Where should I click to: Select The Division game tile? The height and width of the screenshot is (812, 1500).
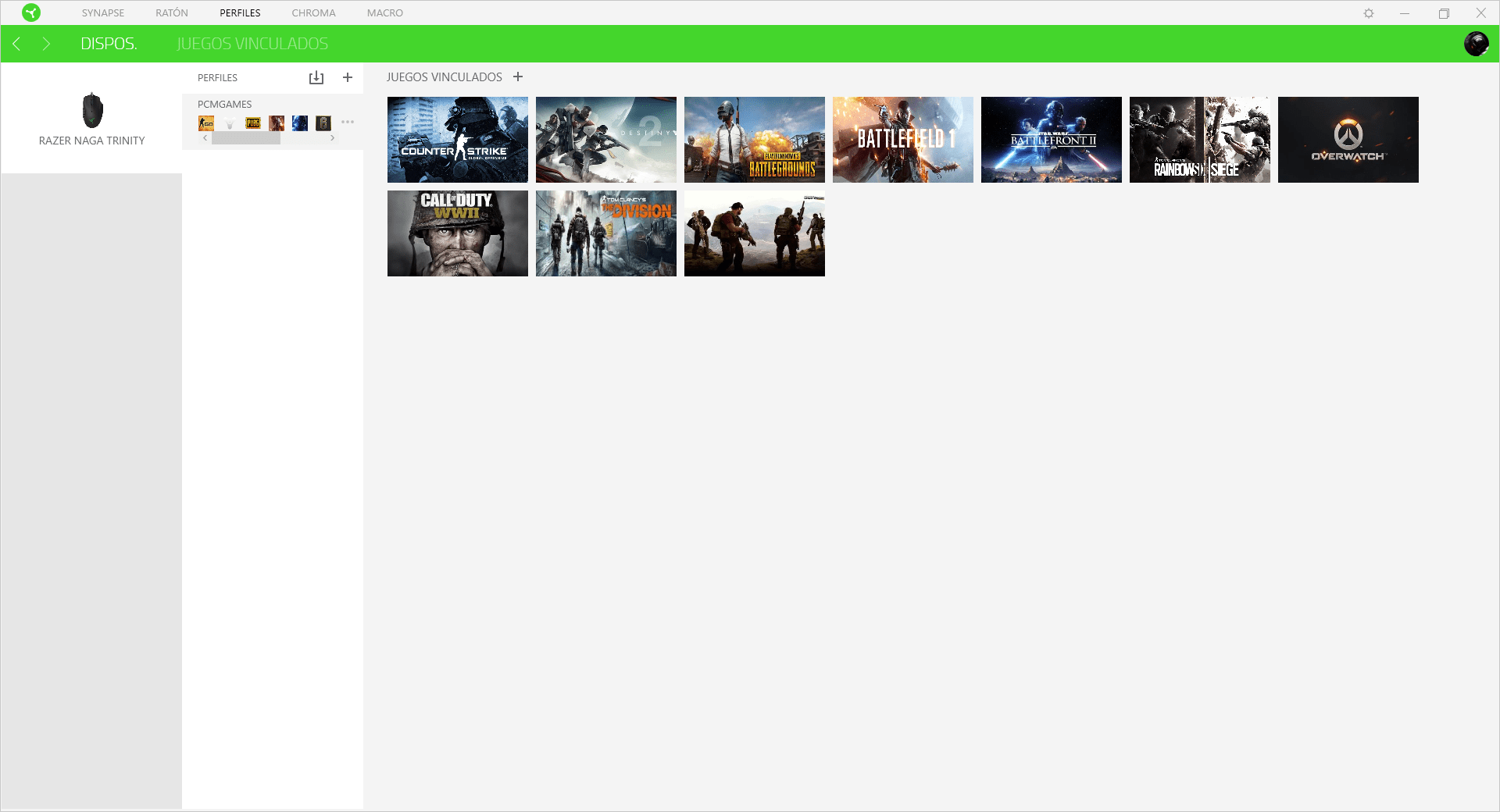pos(606,233)
